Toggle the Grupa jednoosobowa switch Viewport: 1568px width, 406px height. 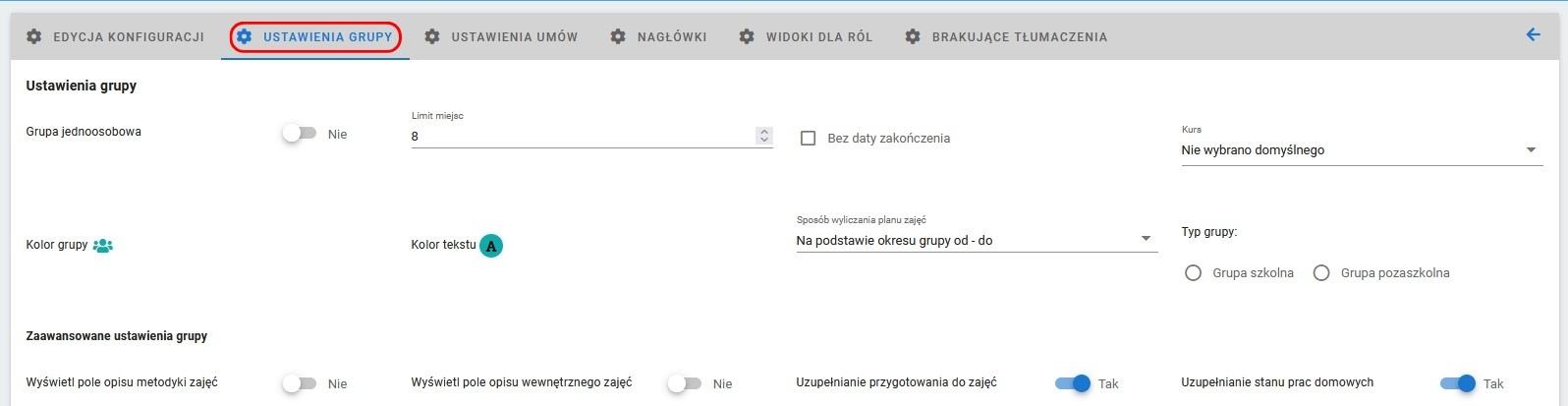click(x=299, y=134)
